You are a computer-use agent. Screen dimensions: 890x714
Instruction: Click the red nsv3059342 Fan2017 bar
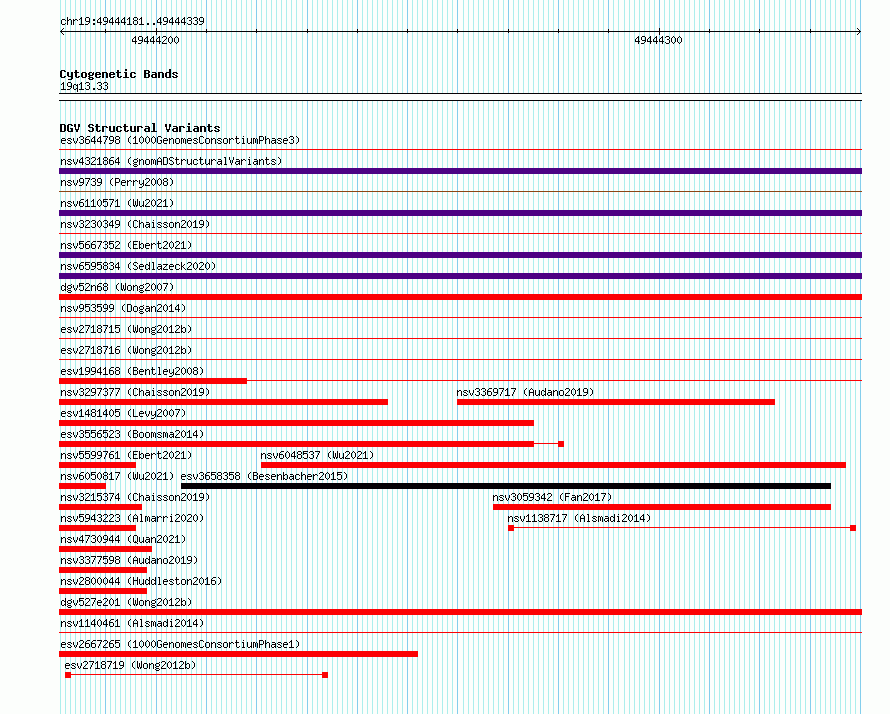[x=662, y=507]
